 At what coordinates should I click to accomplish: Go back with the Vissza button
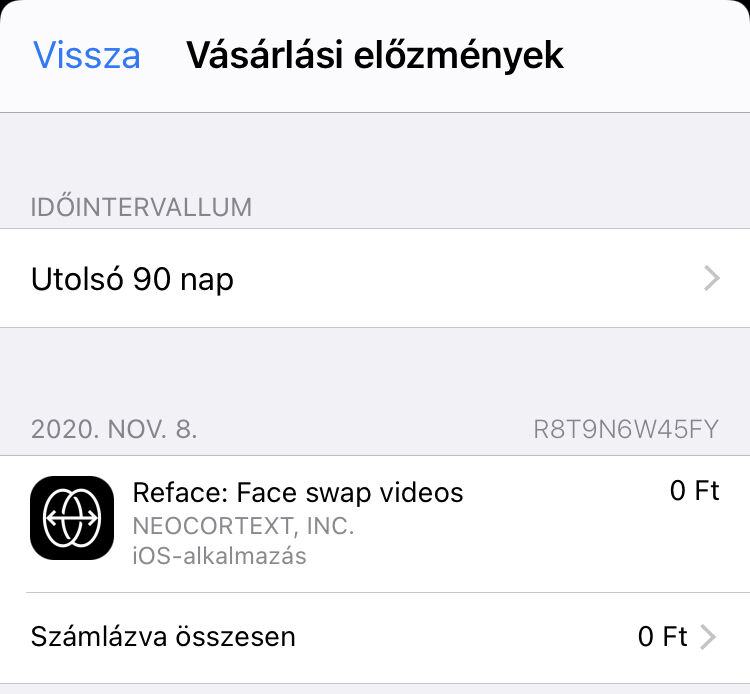[87, 55]
